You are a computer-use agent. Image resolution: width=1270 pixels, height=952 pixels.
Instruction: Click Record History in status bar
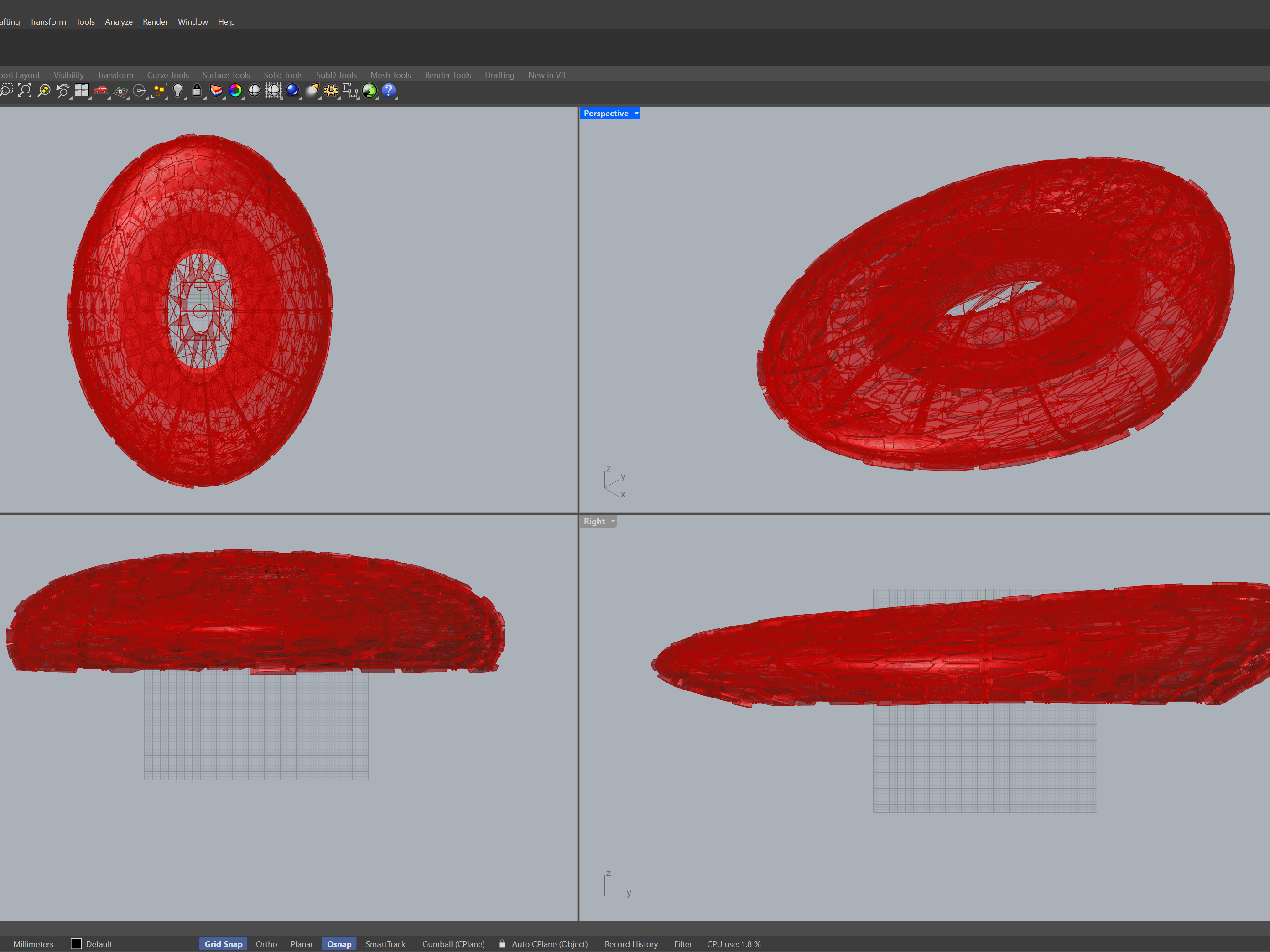click(x=631, y=944)
